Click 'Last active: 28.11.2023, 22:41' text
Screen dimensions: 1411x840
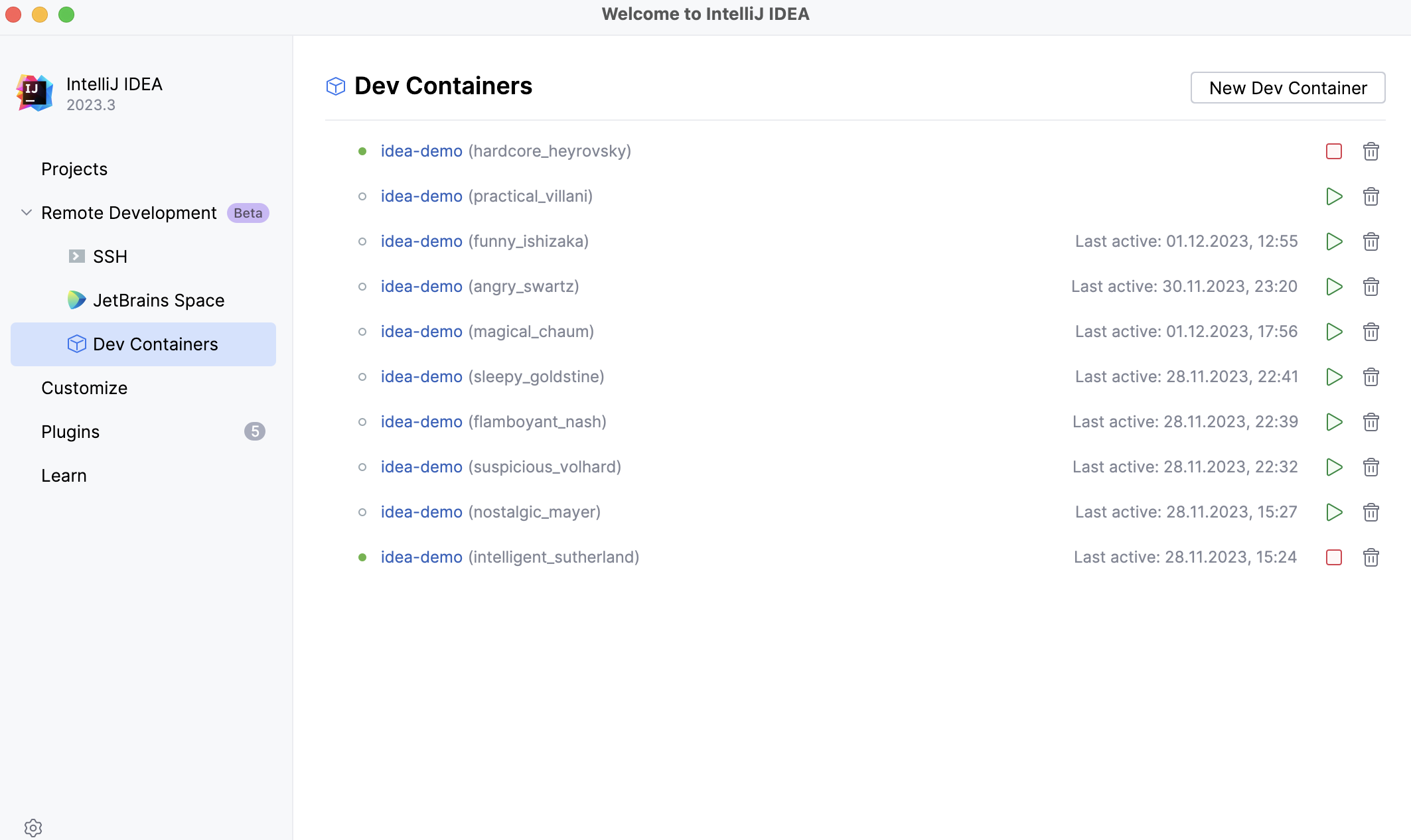1187,377
